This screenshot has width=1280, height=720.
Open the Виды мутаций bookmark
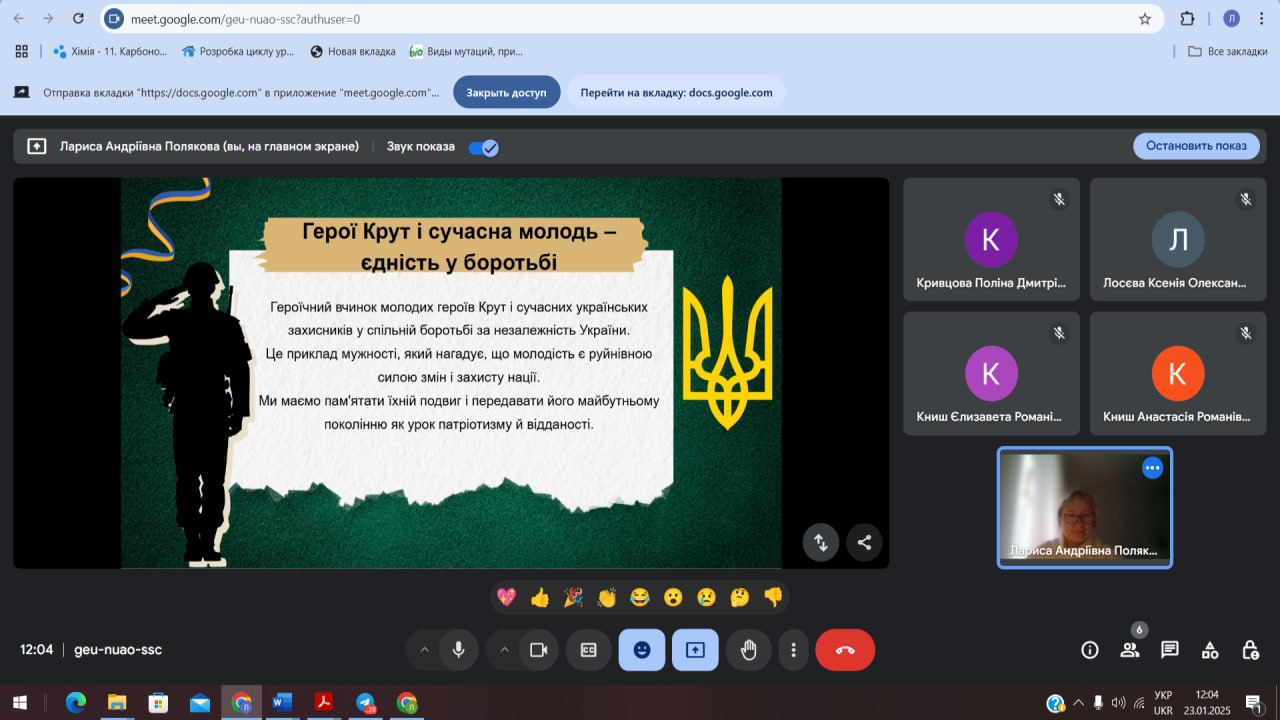click(x=465, y=51)
